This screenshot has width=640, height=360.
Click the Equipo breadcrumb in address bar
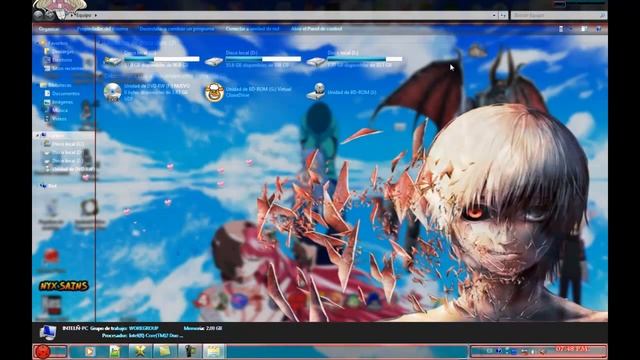click(84, 15)
